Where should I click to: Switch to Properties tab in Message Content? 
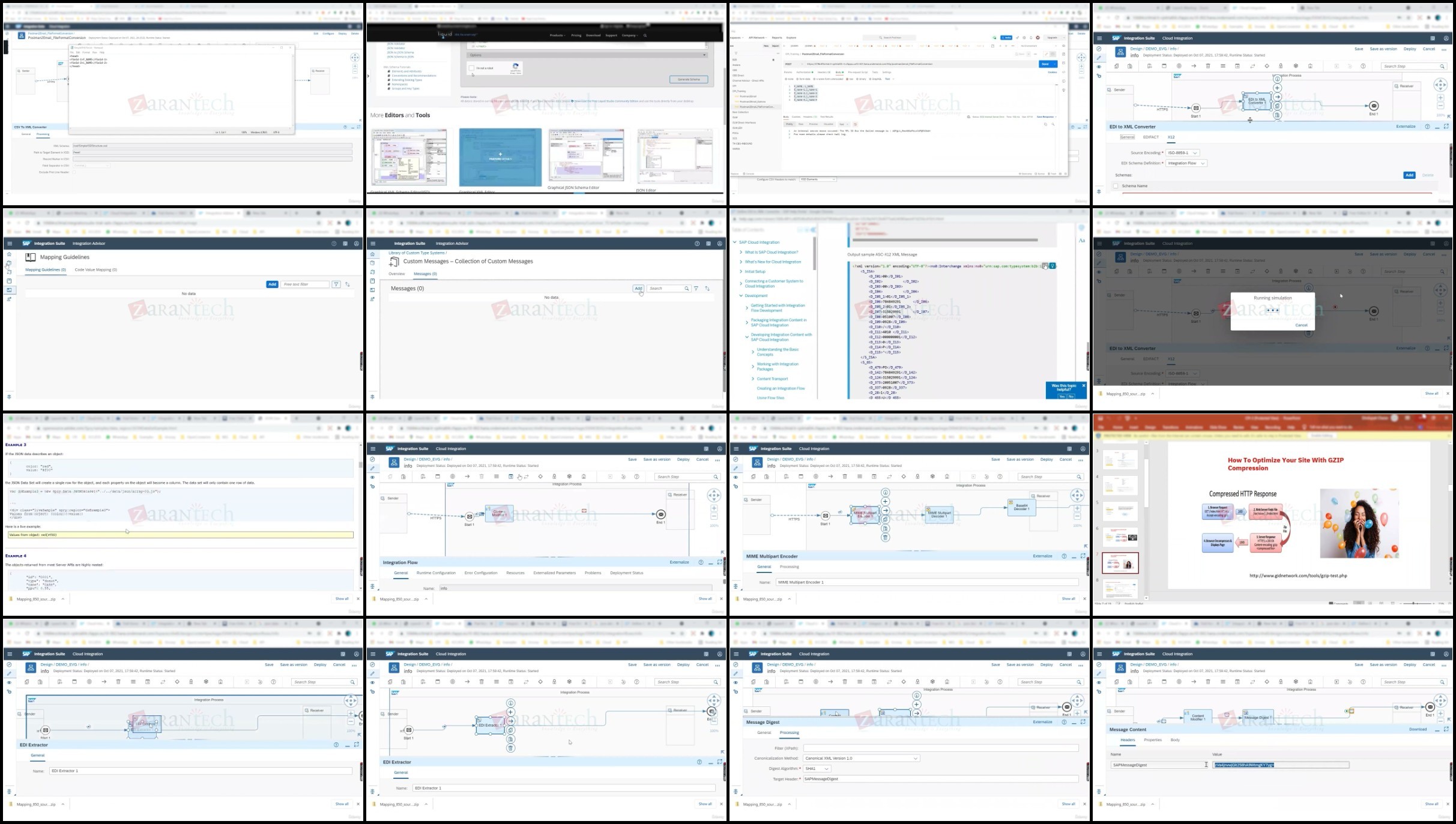pyautogui.click(x=1153, y=740)
